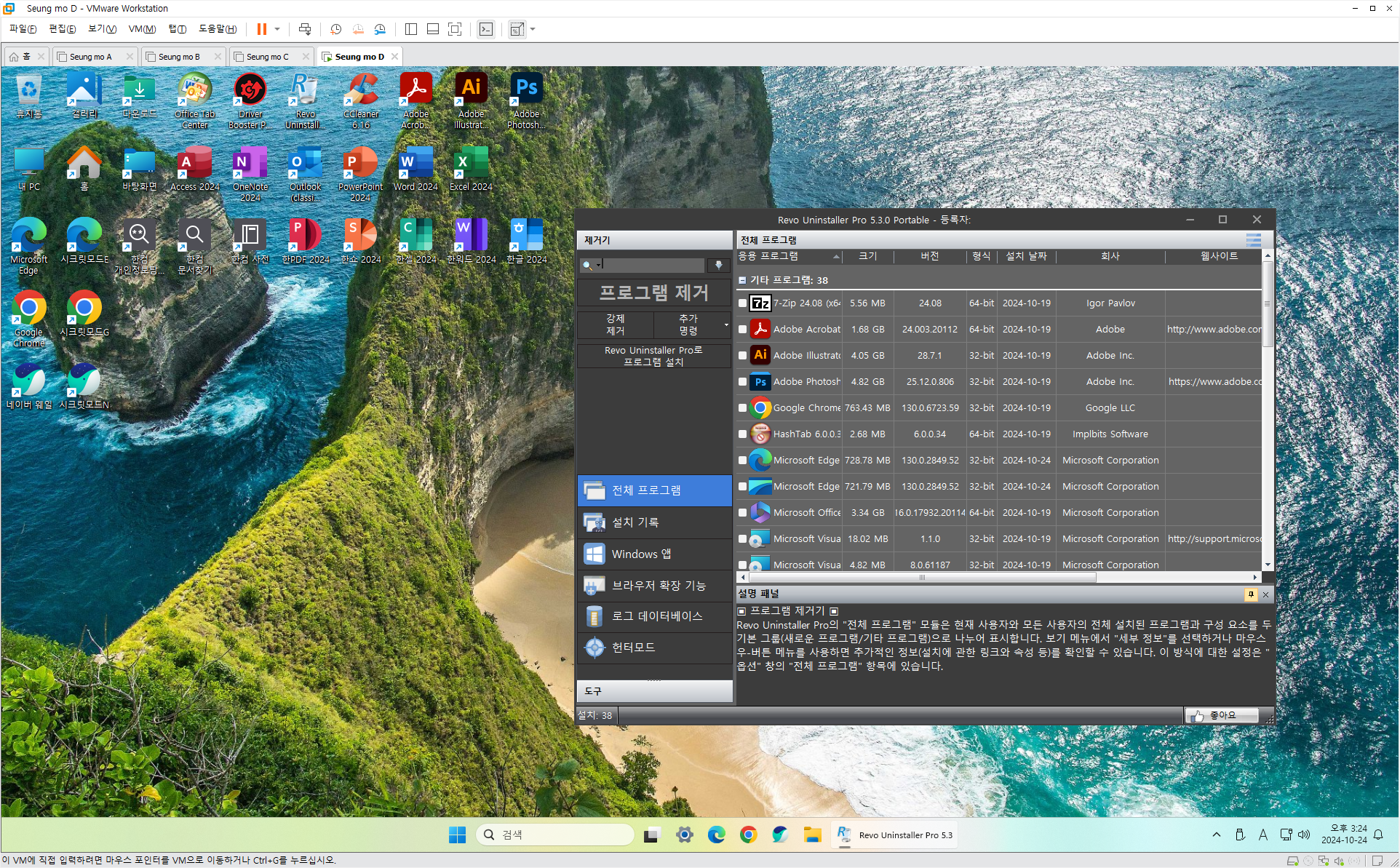
Task: Sort by 크기 column header
Action: [x=867, y=256]
